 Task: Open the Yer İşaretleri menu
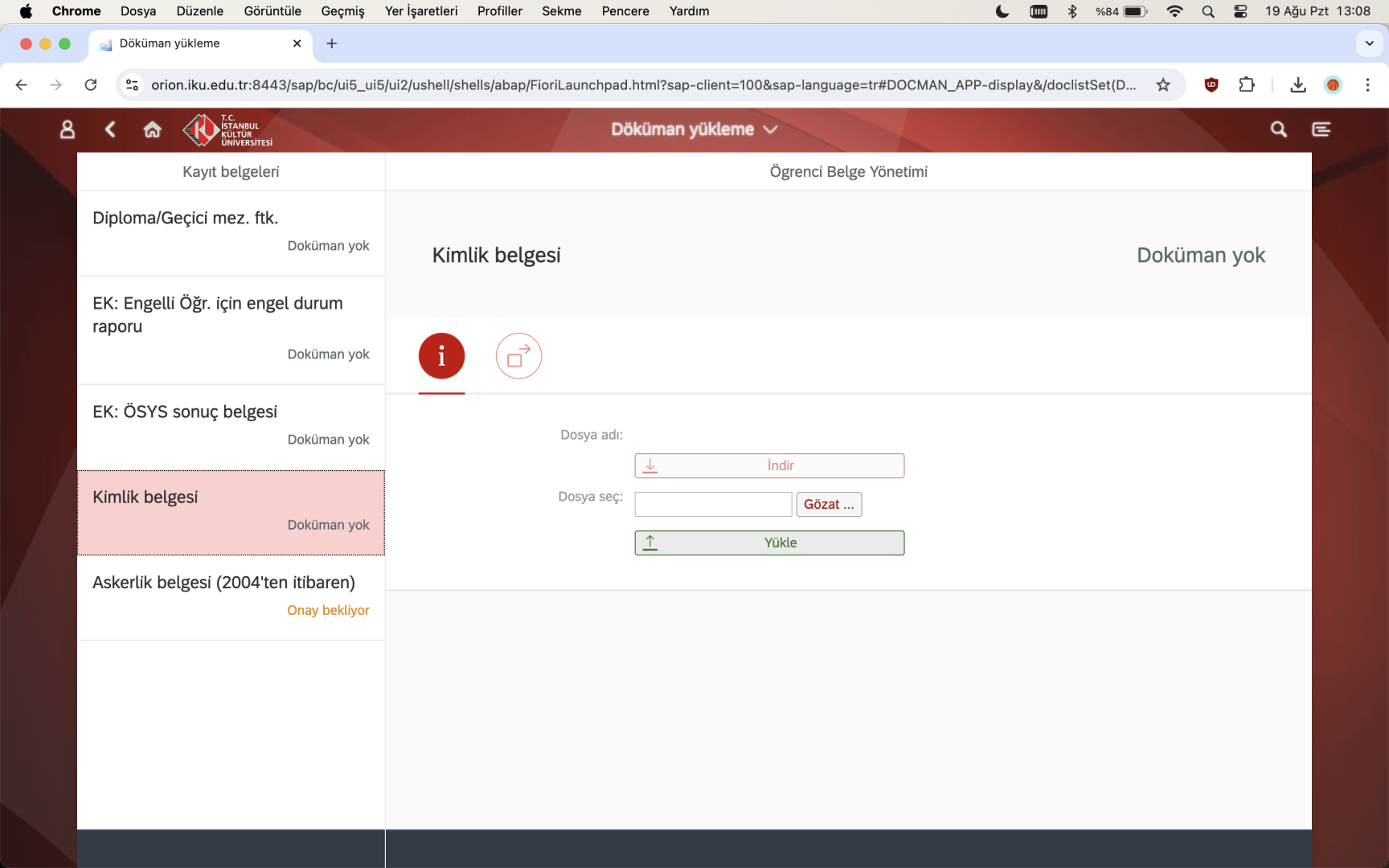(x=421, y=11)
